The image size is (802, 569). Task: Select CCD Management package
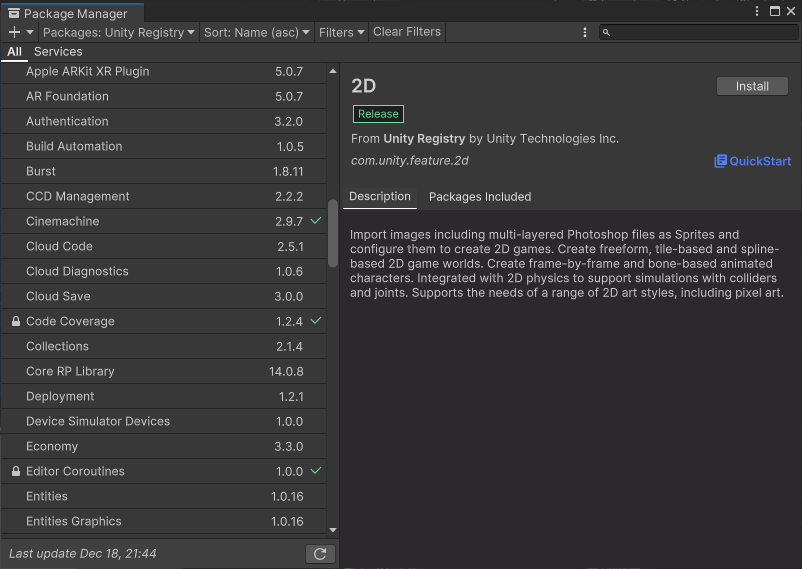click(164, 196)
